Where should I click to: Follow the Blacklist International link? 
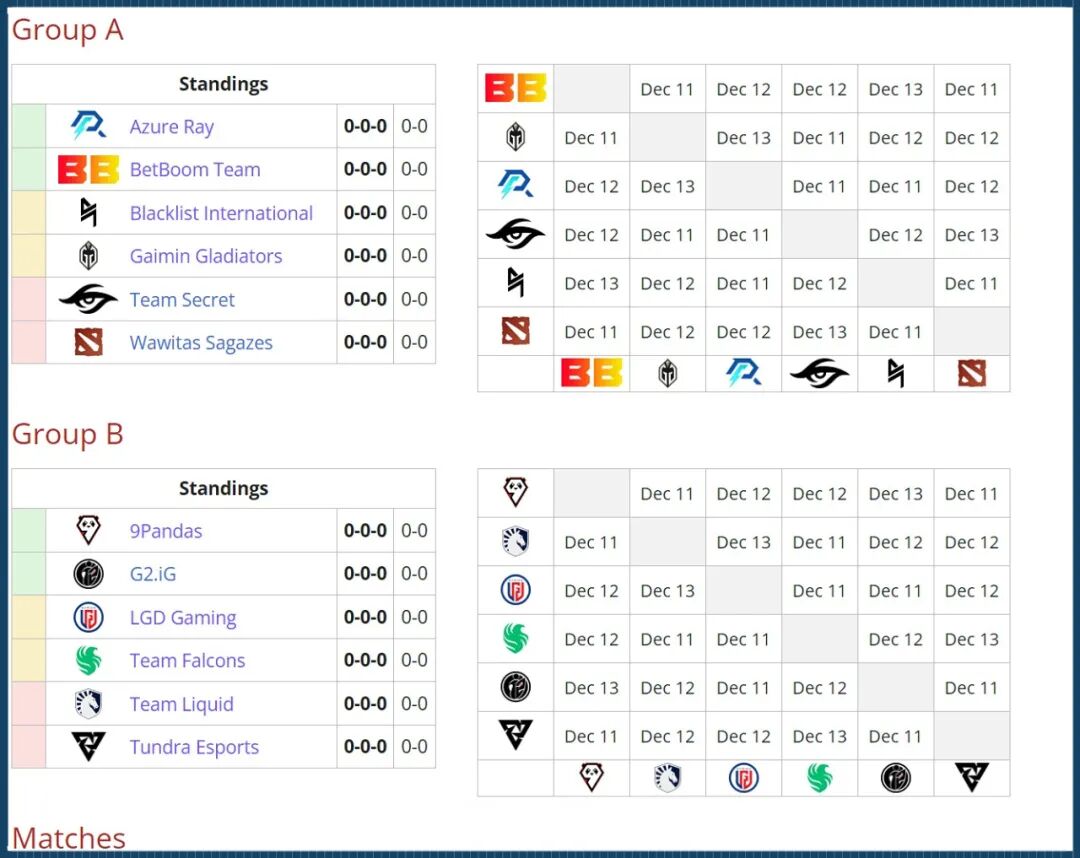point(221,213)
